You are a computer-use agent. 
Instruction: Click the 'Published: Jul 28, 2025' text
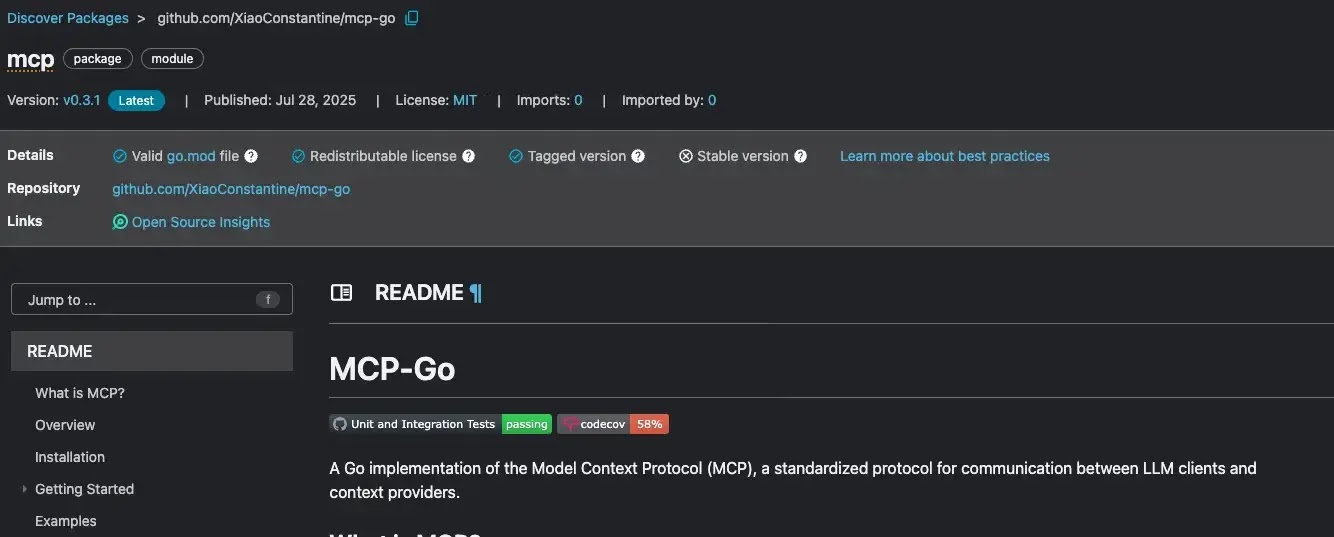[x=280, y=100]
